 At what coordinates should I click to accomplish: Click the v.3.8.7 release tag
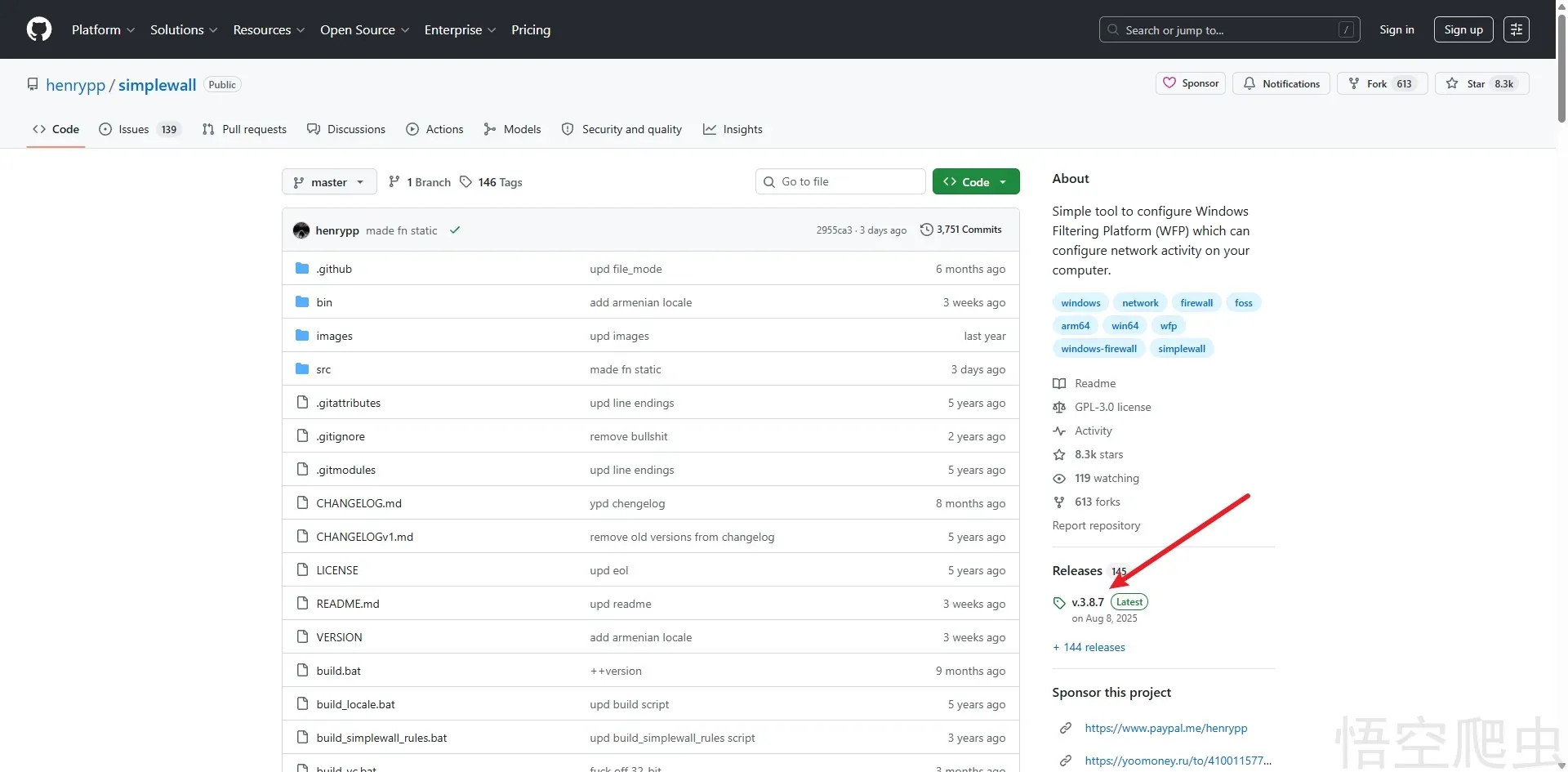pos(1087,602)
